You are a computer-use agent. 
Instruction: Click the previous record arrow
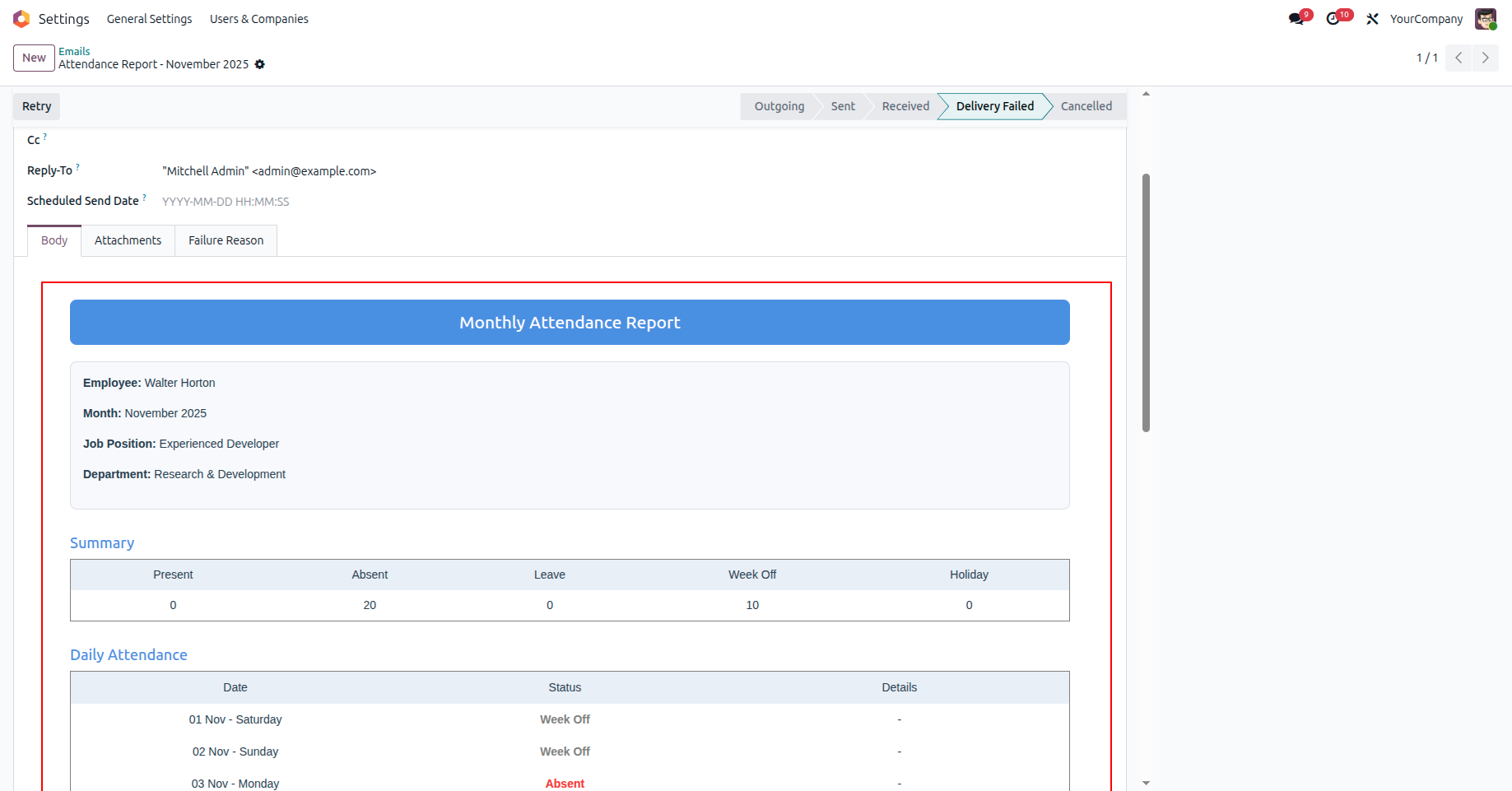1458,58
